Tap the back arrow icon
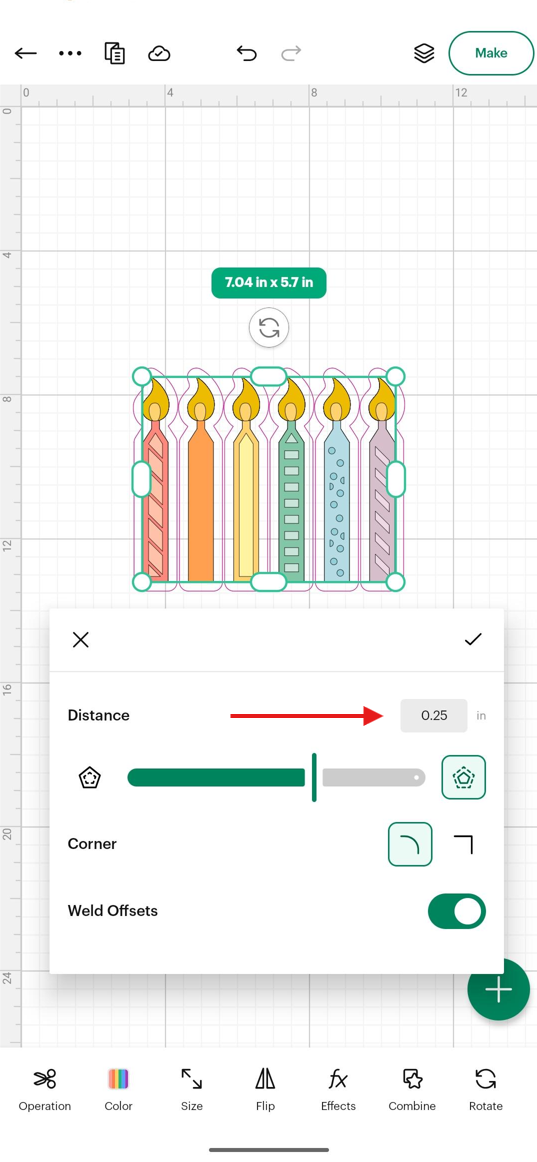 pos(26,53)
